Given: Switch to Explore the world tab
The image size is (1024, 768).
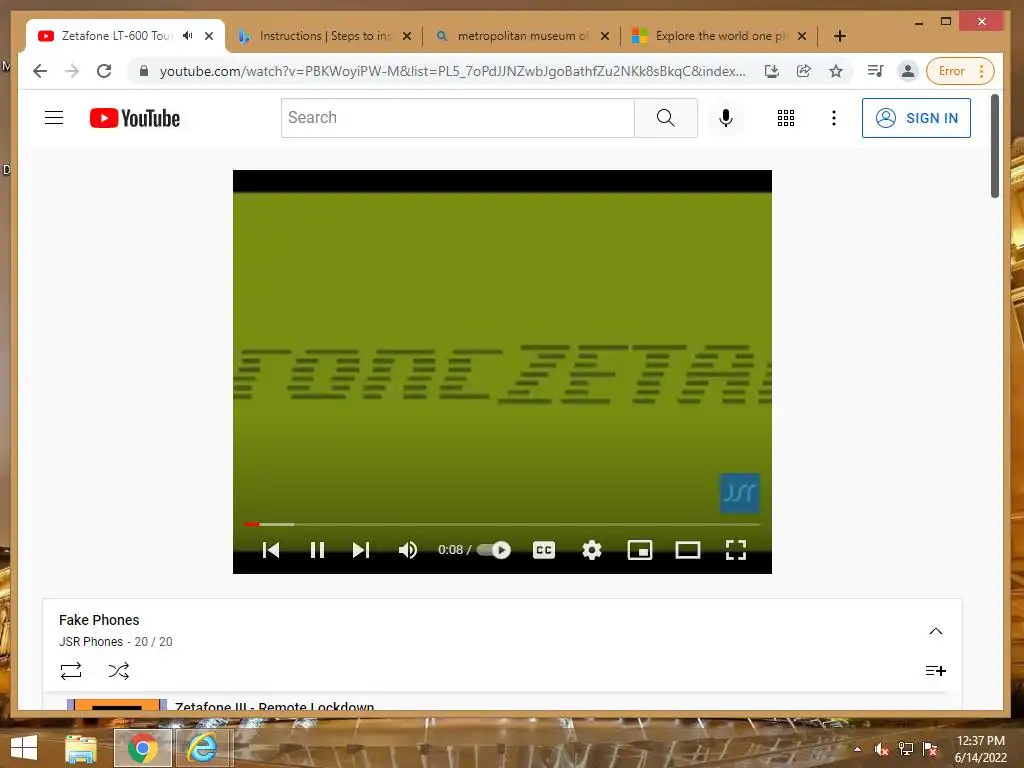Looking at the screenshot, I should click(720, 36).
